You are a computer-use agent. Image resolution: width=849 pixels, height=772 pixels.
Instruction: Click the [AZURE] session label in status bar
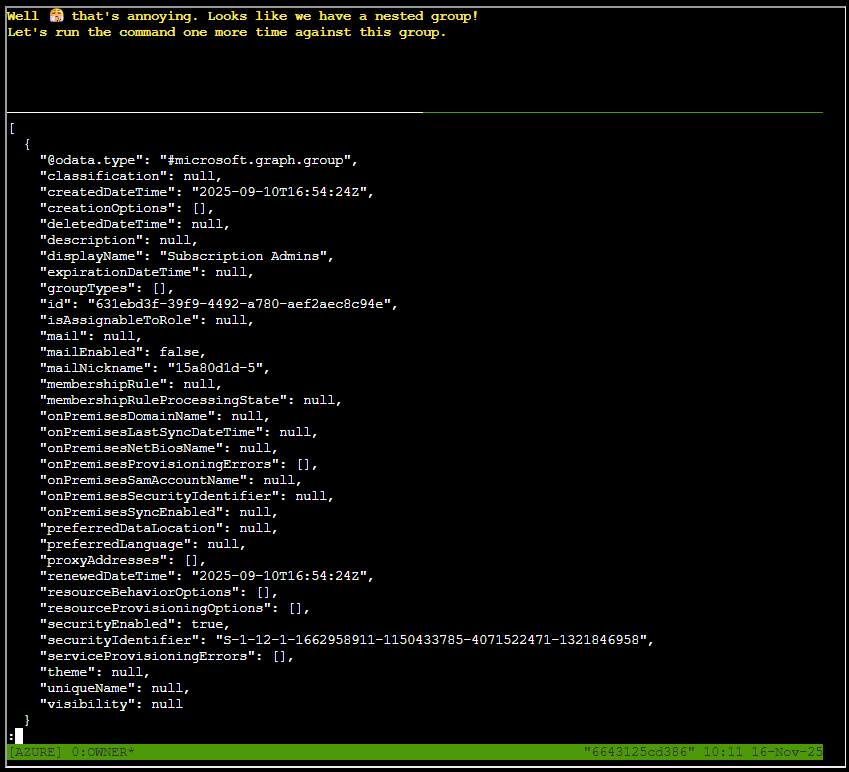click(x=35, y=751)
